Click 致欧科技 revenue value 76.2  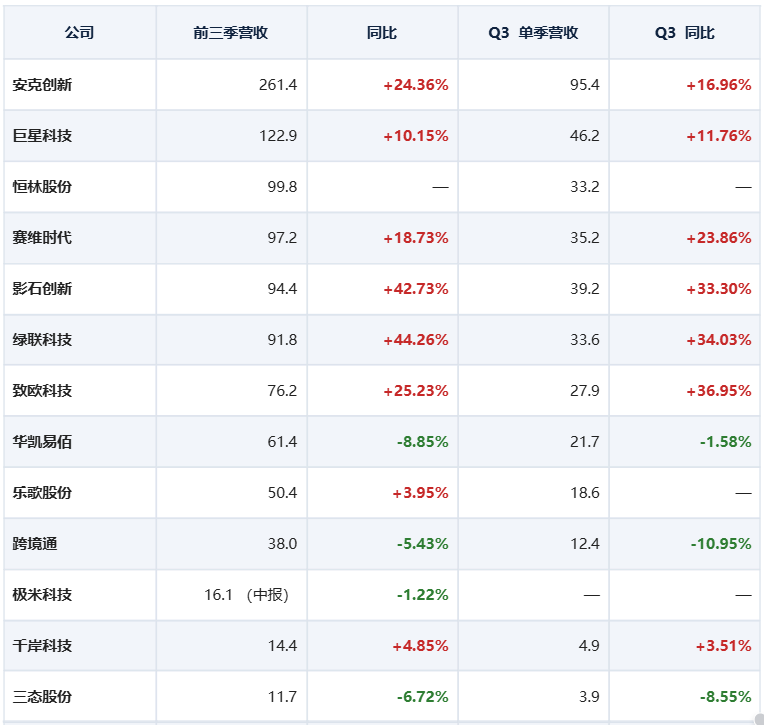282,391
